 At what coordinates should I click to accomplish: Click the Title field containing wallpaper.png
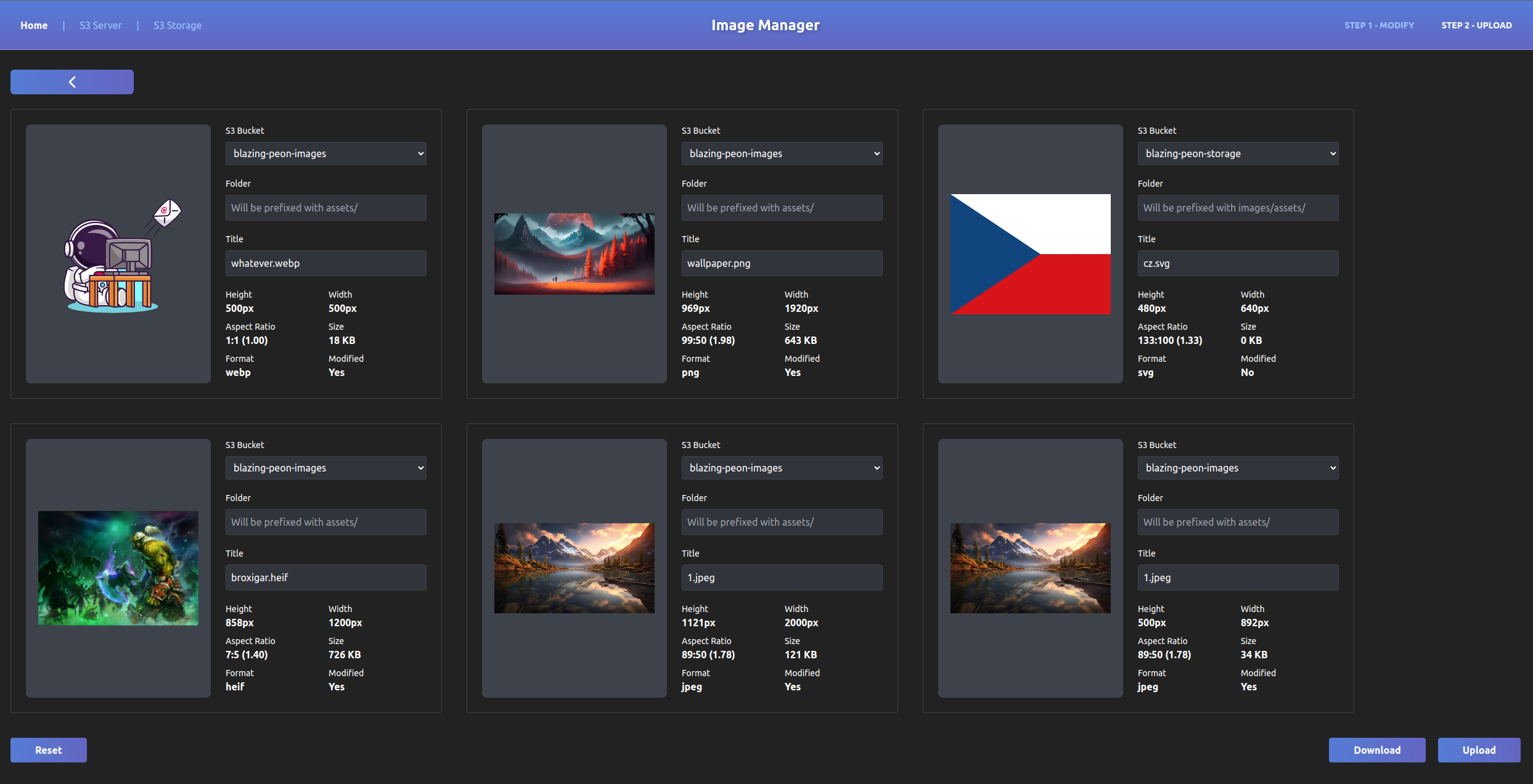tap(782, 263)
